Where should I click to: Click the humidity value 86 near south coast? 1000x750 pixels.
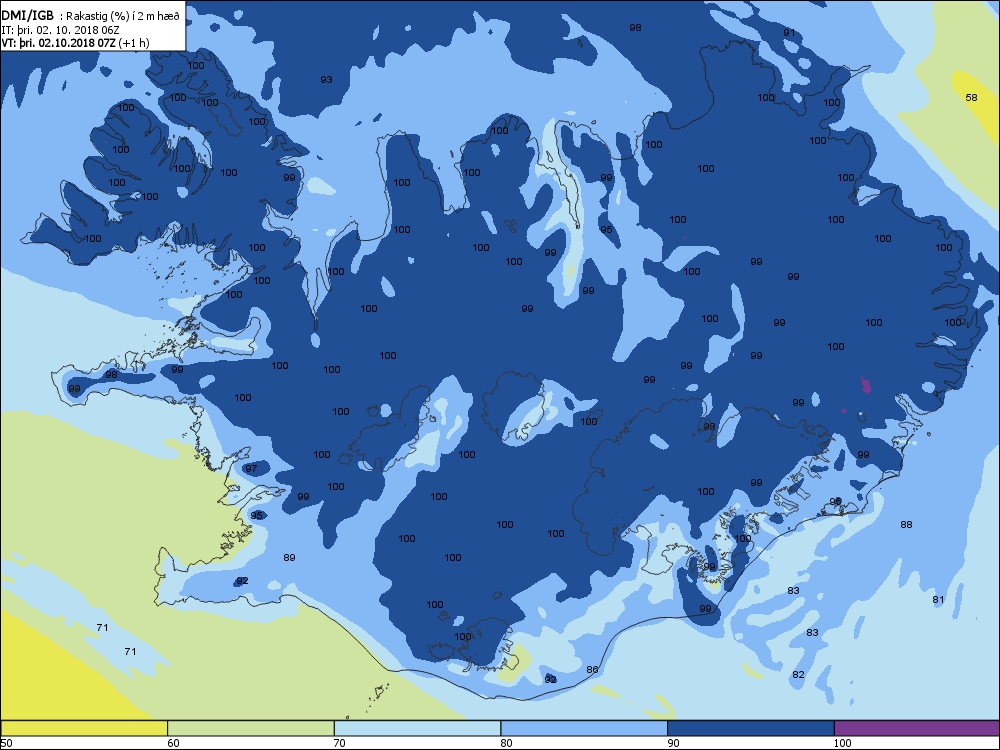pyautogui.click(x=592, y=670)
